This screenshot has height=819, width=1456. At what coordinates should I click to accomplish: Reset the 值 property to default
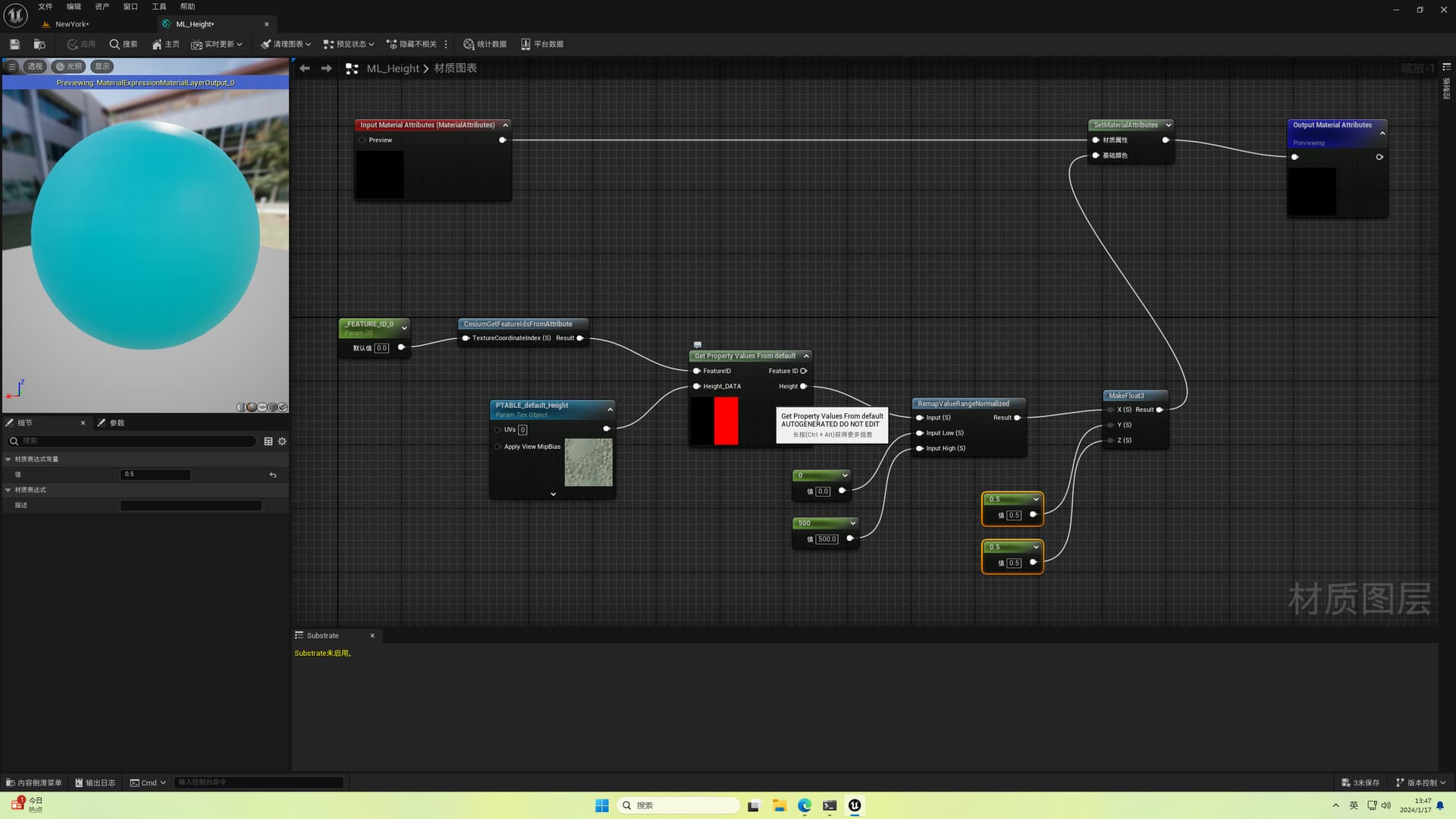(x=273, y=475)
